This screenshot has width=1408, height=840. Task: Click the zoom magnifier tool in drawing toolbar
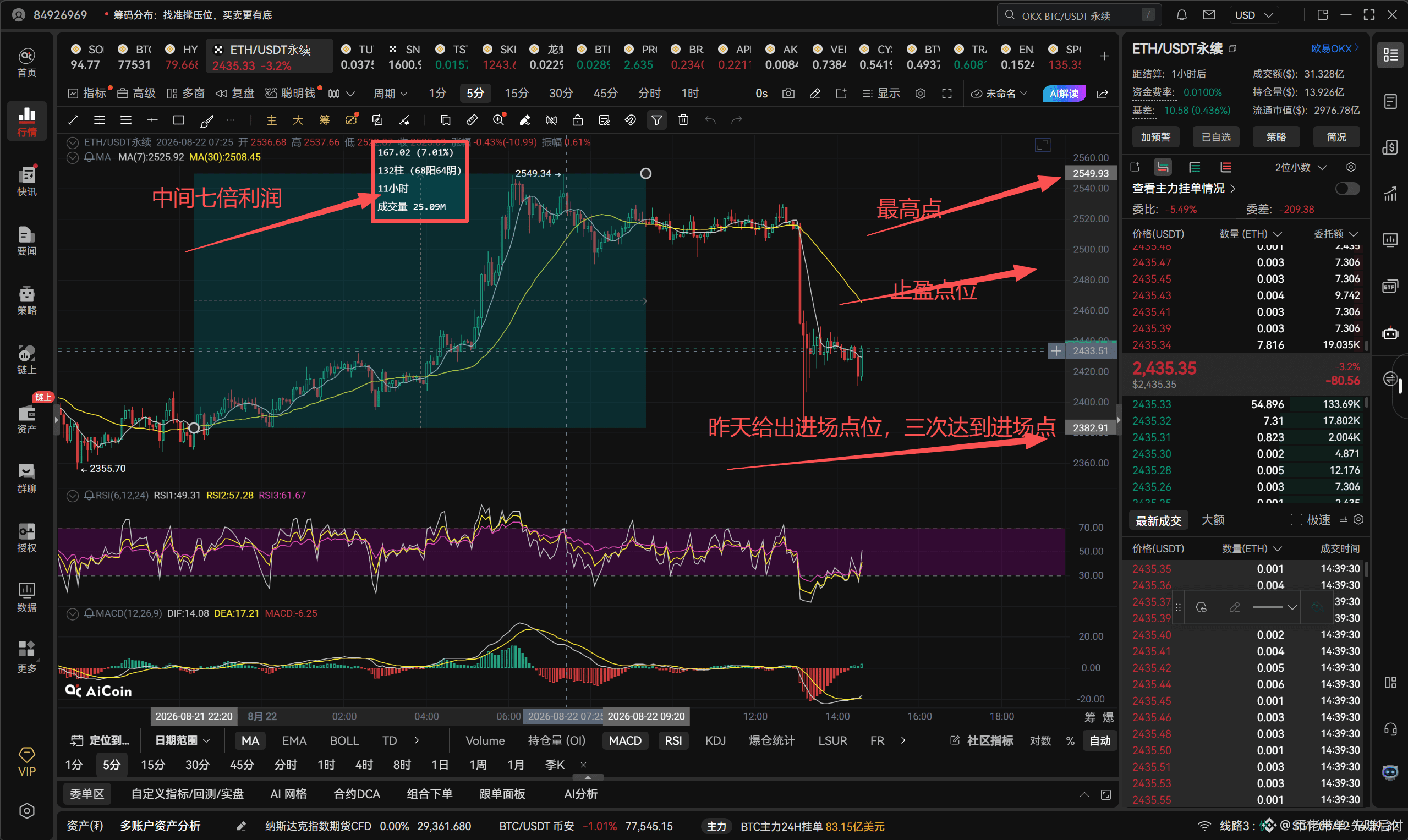coord(498,120)
